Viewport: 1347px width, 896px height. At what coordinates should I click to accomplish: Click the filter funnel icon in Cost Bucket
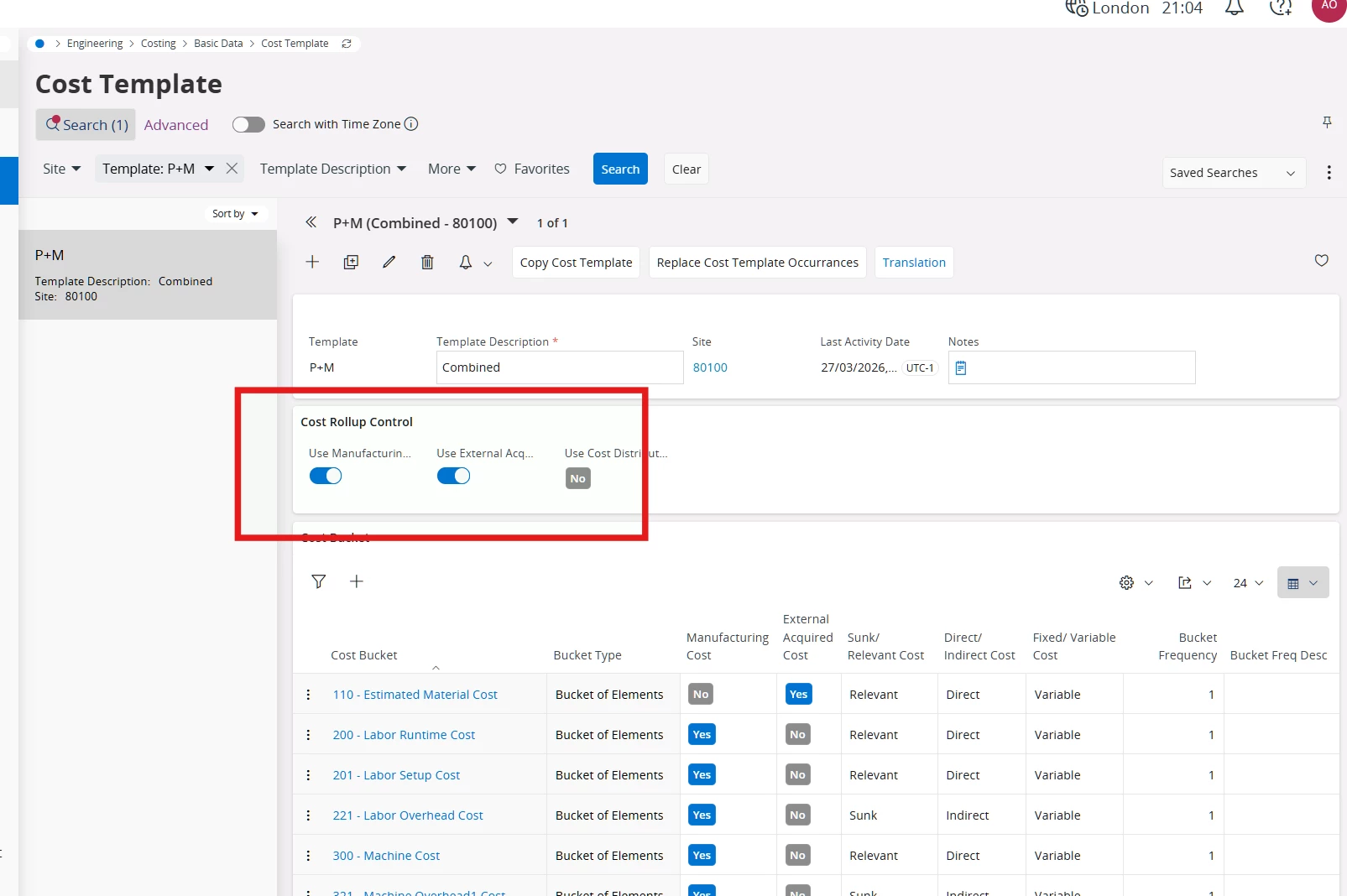click(x=319, y=581)
